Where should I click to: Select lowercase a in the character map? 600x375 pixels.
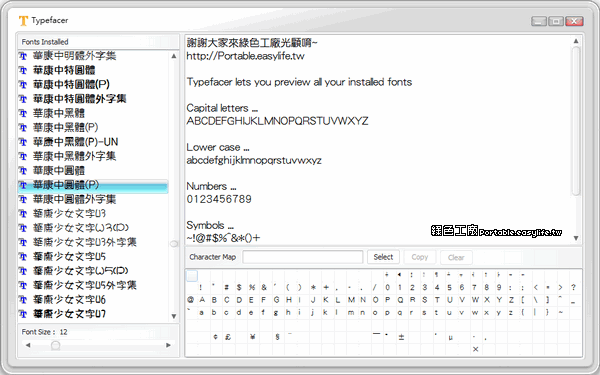coord(202,313)
